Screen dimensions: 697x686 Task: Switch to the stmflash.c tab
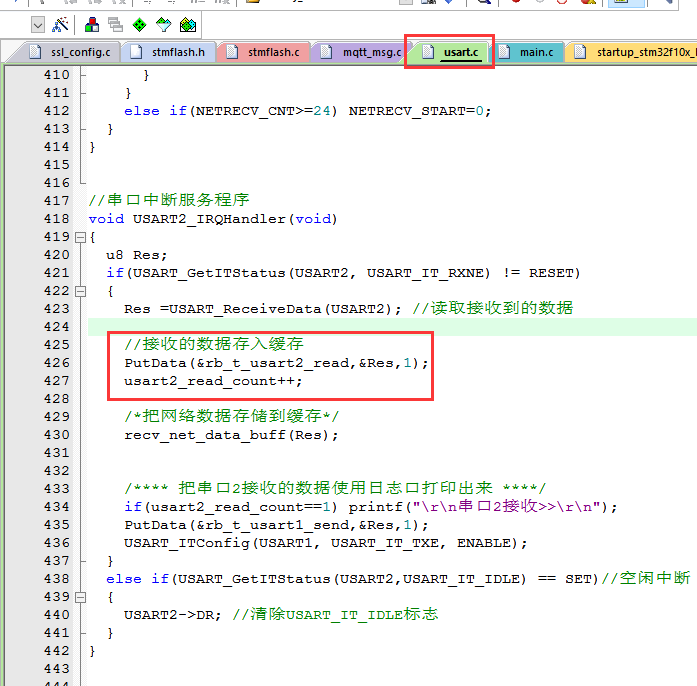tap(264, 52)
